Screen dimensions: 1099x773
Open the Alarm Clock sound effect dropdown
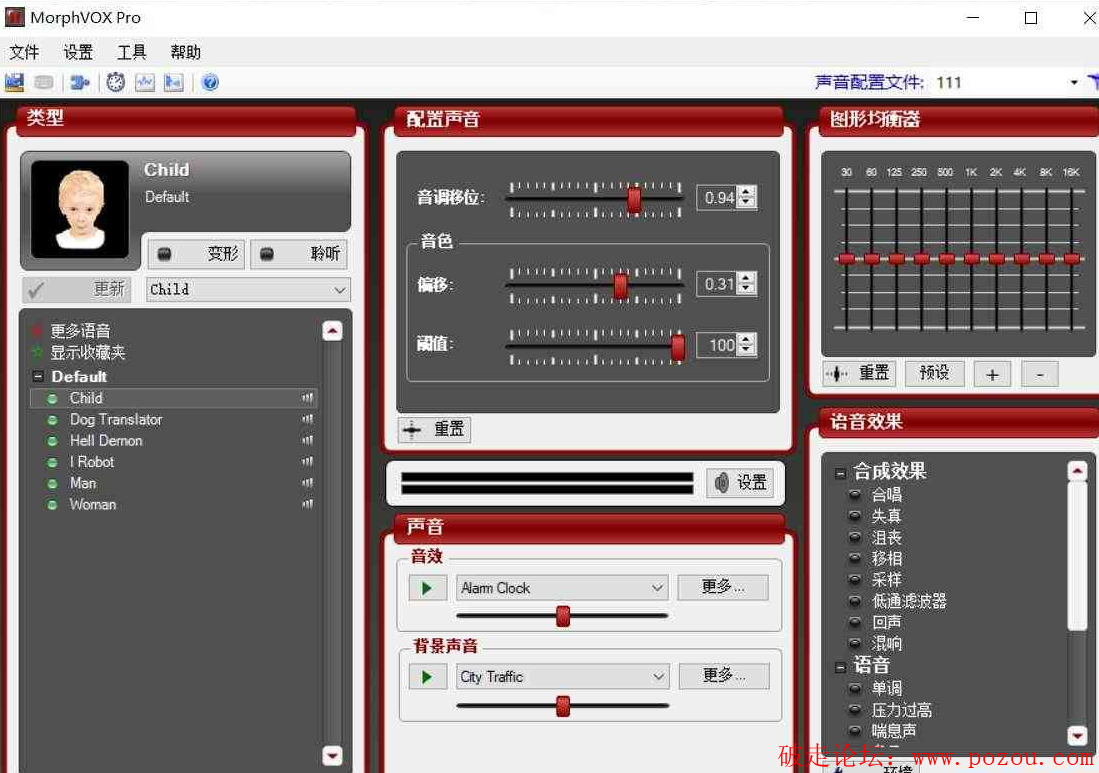[562, 588]
